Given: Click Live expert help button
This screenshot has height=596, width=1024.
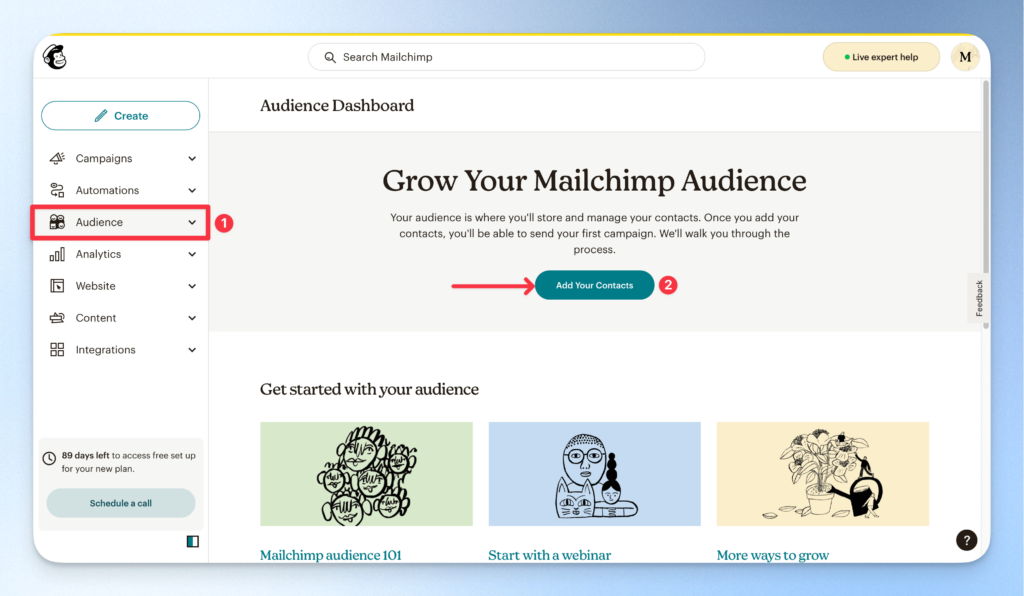Looking at the screenshot, I should tap(881, 57).
